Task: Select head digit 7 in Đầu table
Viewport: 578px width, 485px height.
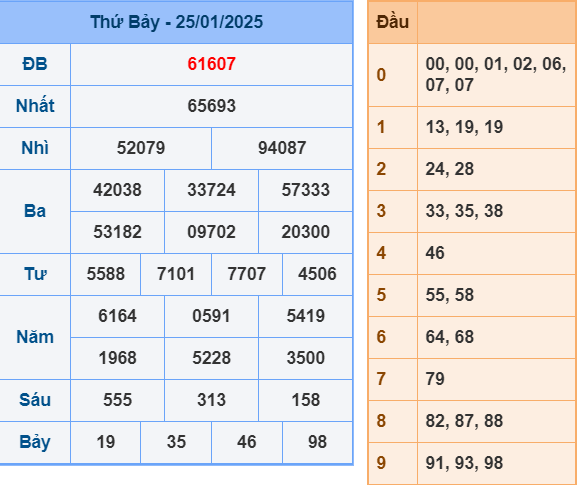Action: (381, 380)
